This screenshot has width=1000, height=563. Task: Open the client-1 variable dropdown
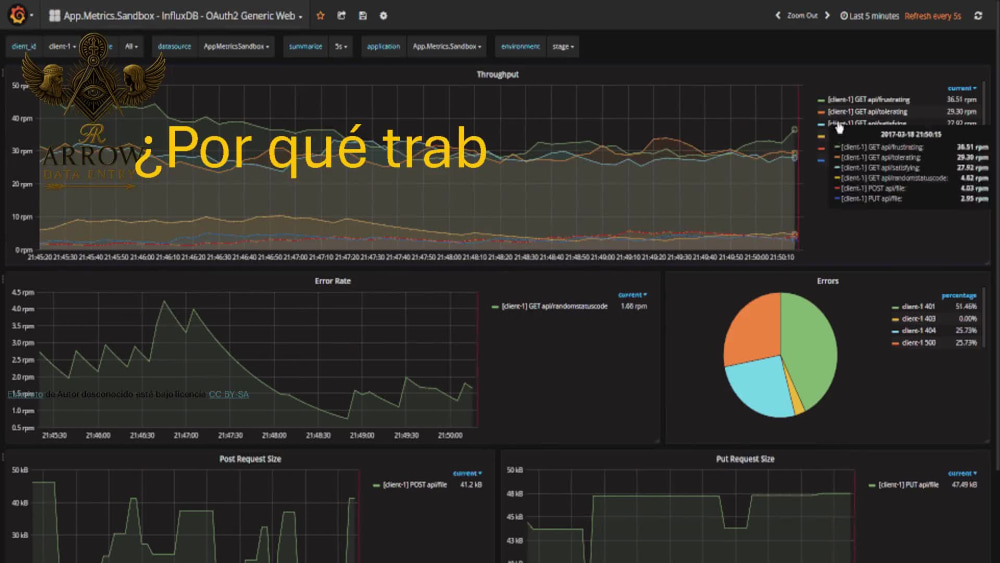[x=62, y=47]
